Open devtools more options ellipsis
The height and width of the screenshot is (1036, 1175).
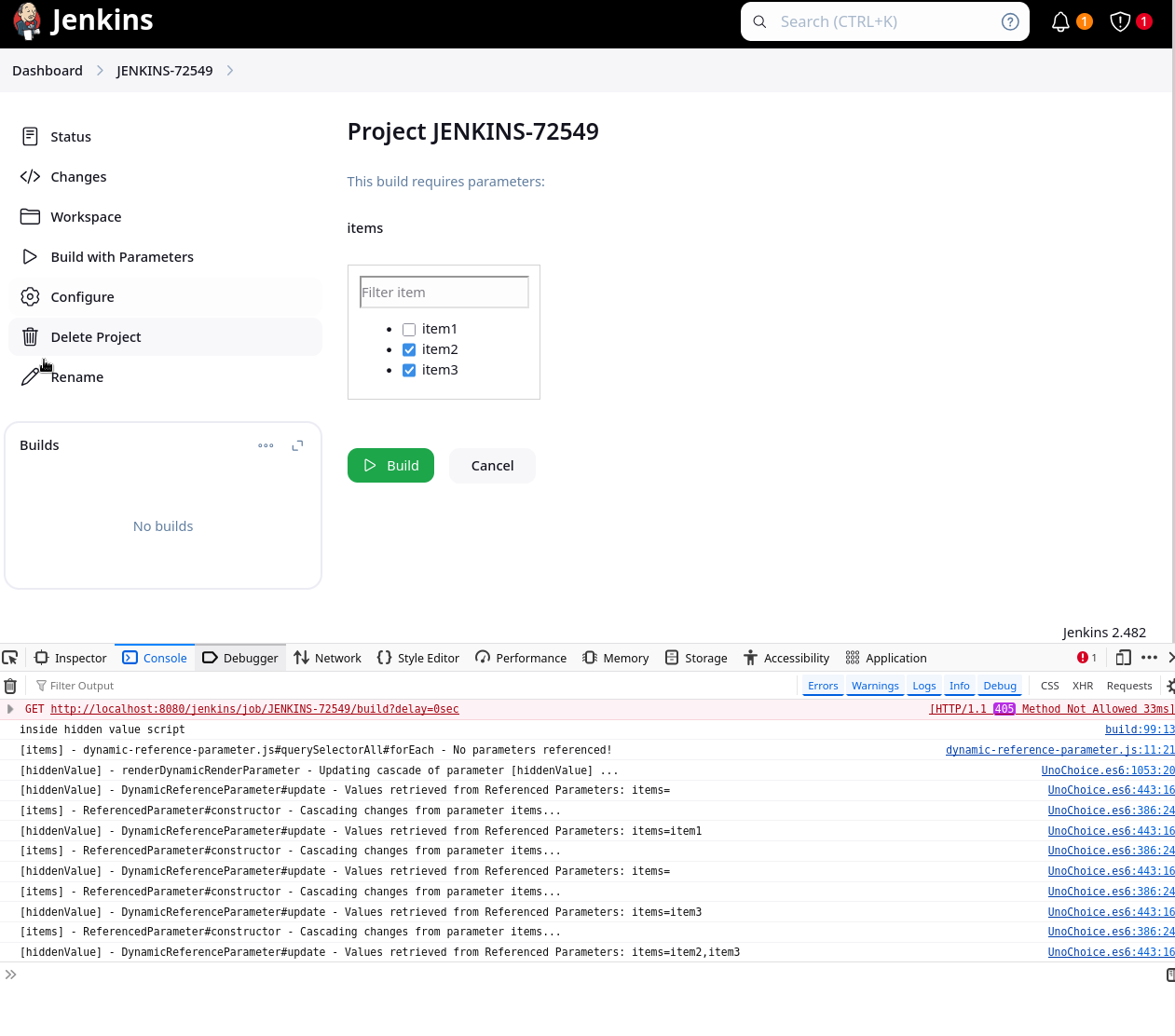[x=1149, y=658]
